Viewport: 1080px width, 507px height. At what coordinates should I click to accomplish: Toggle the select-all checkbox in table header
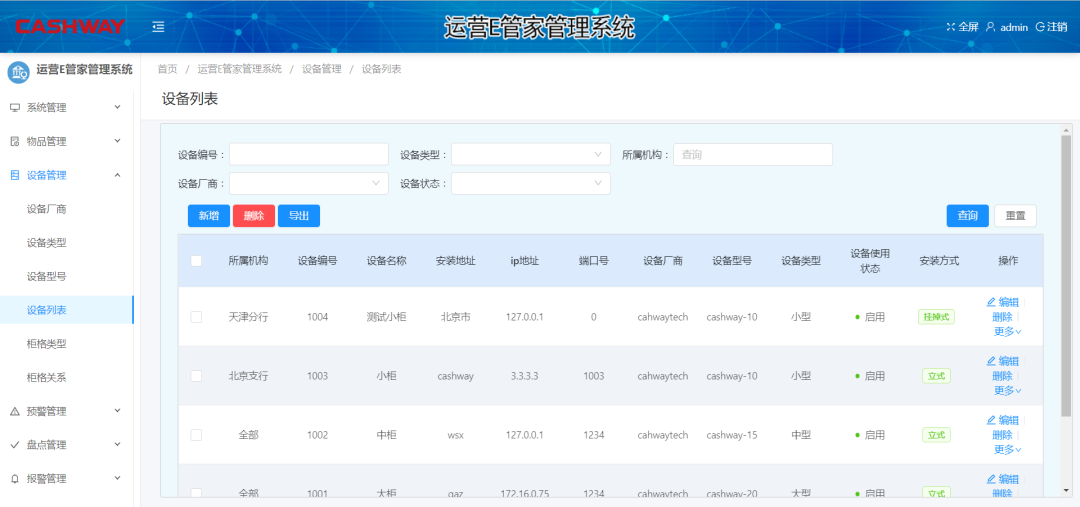[196, 261]
